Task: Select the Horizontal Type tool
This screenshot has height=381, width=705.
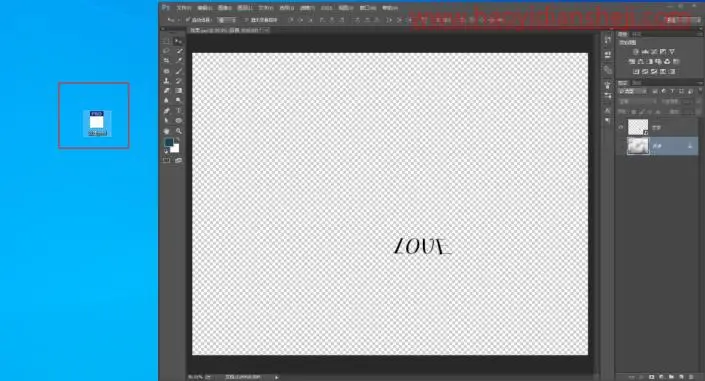Action: click(x=178, y=111)
